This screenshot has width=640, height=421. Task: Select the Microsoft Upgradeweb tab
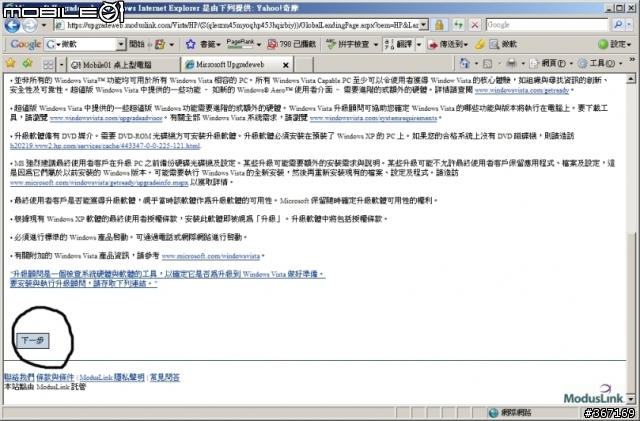coord(231,65)
